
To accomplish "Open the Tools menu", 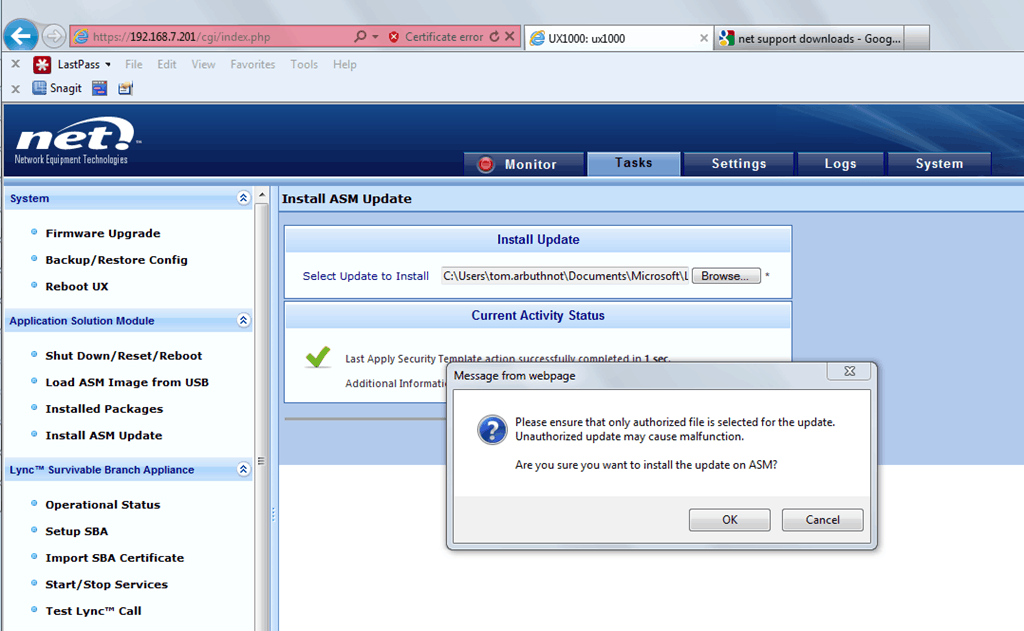I will tap(303, 64).
